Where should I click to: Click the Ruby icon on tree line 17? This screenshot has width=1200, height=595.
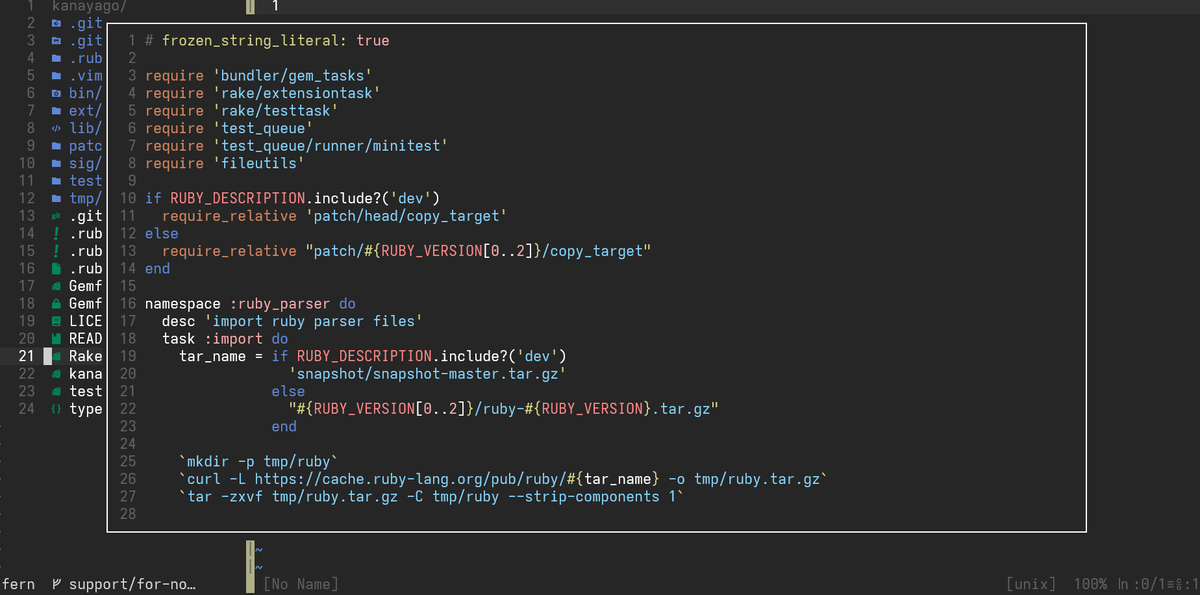pos(57,286)
